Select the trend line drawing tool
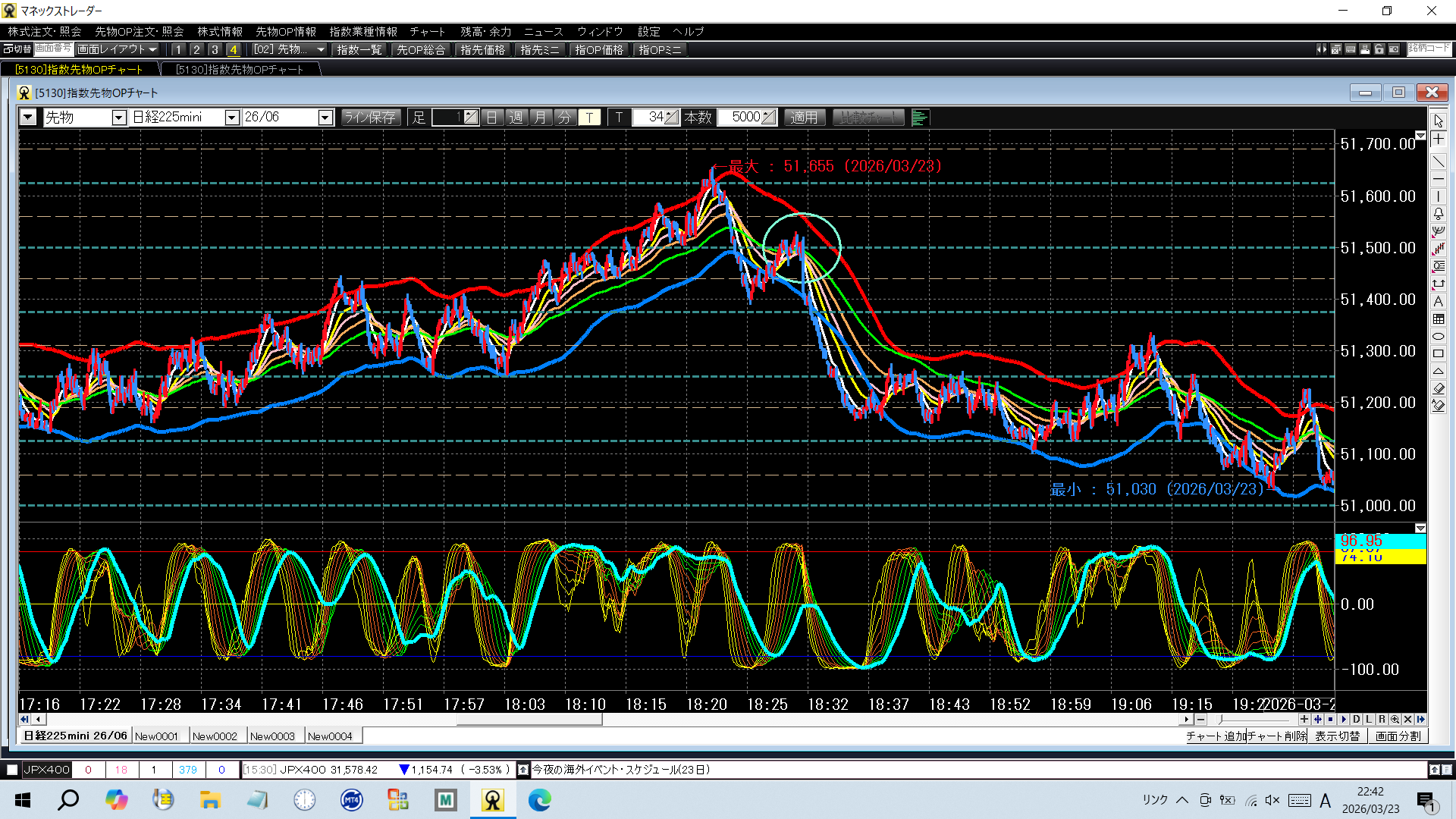Image resolution: width=1456 pixels, height=819 pixels. pyautogui.click(x=1438, y=162)
